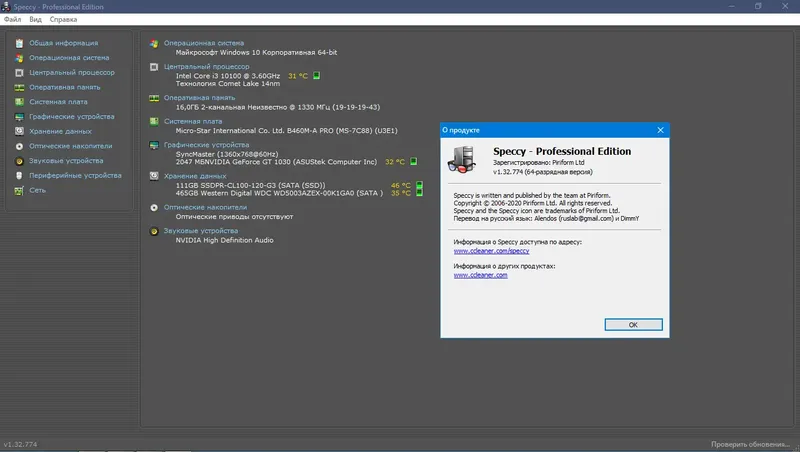Open Оптические накопители heading in summary
The height and width of the screenshot is (452, 800).
pos(205,208)
